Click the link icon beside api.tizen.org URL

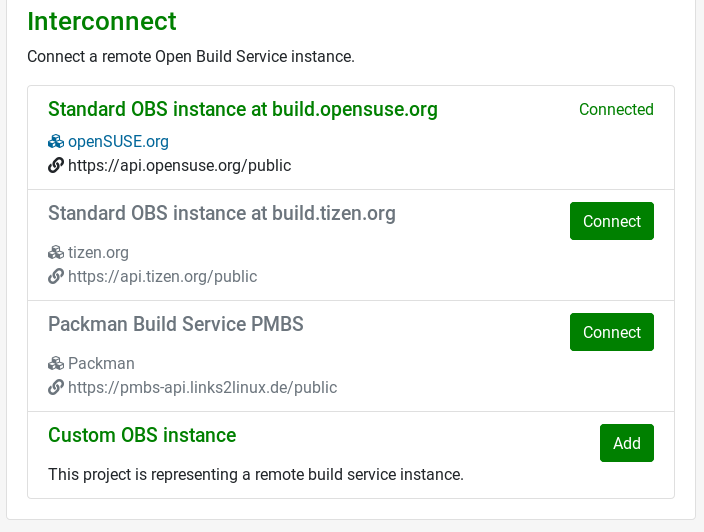click(56, 276)
